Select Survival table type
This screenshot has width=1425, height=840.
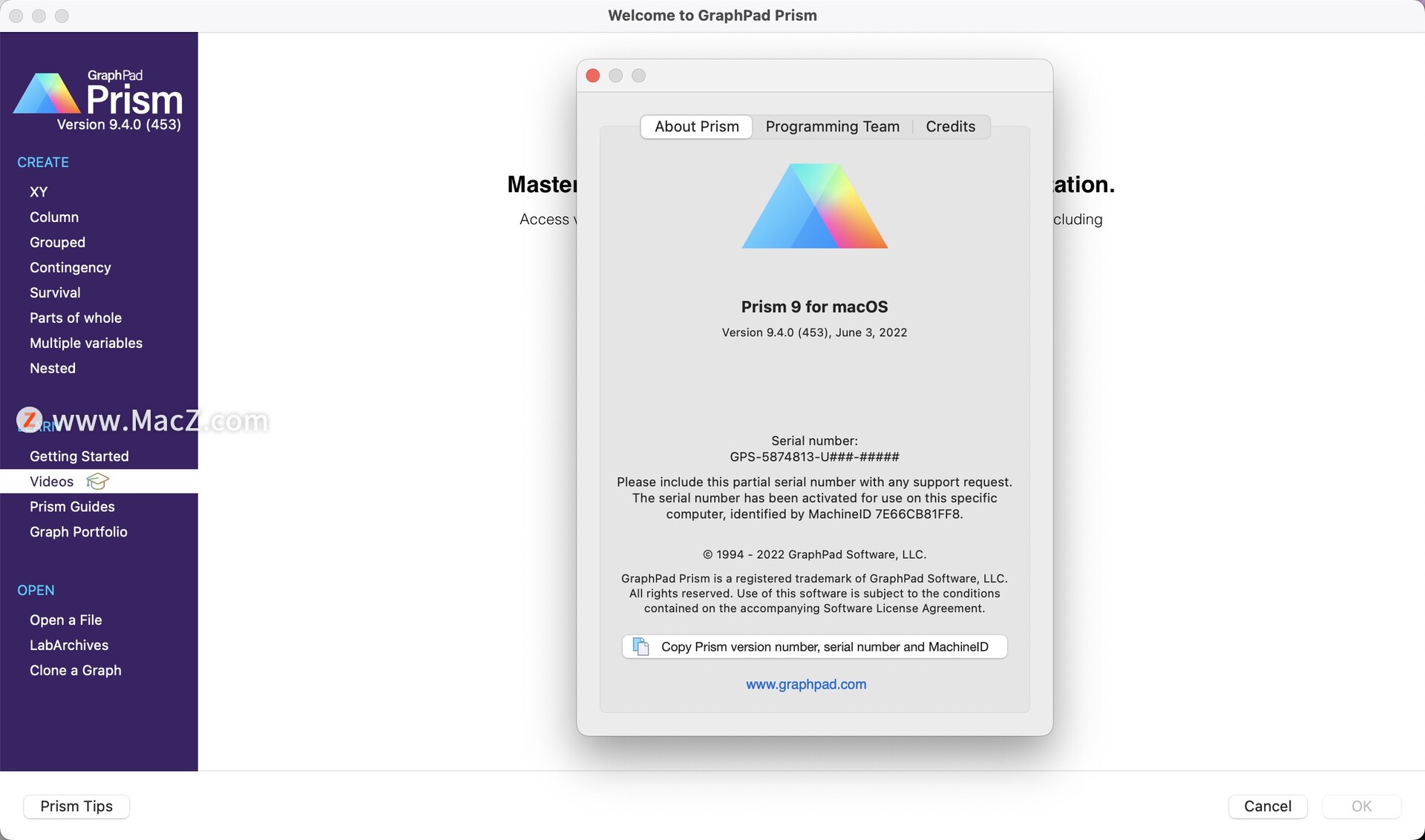point(55,293)
